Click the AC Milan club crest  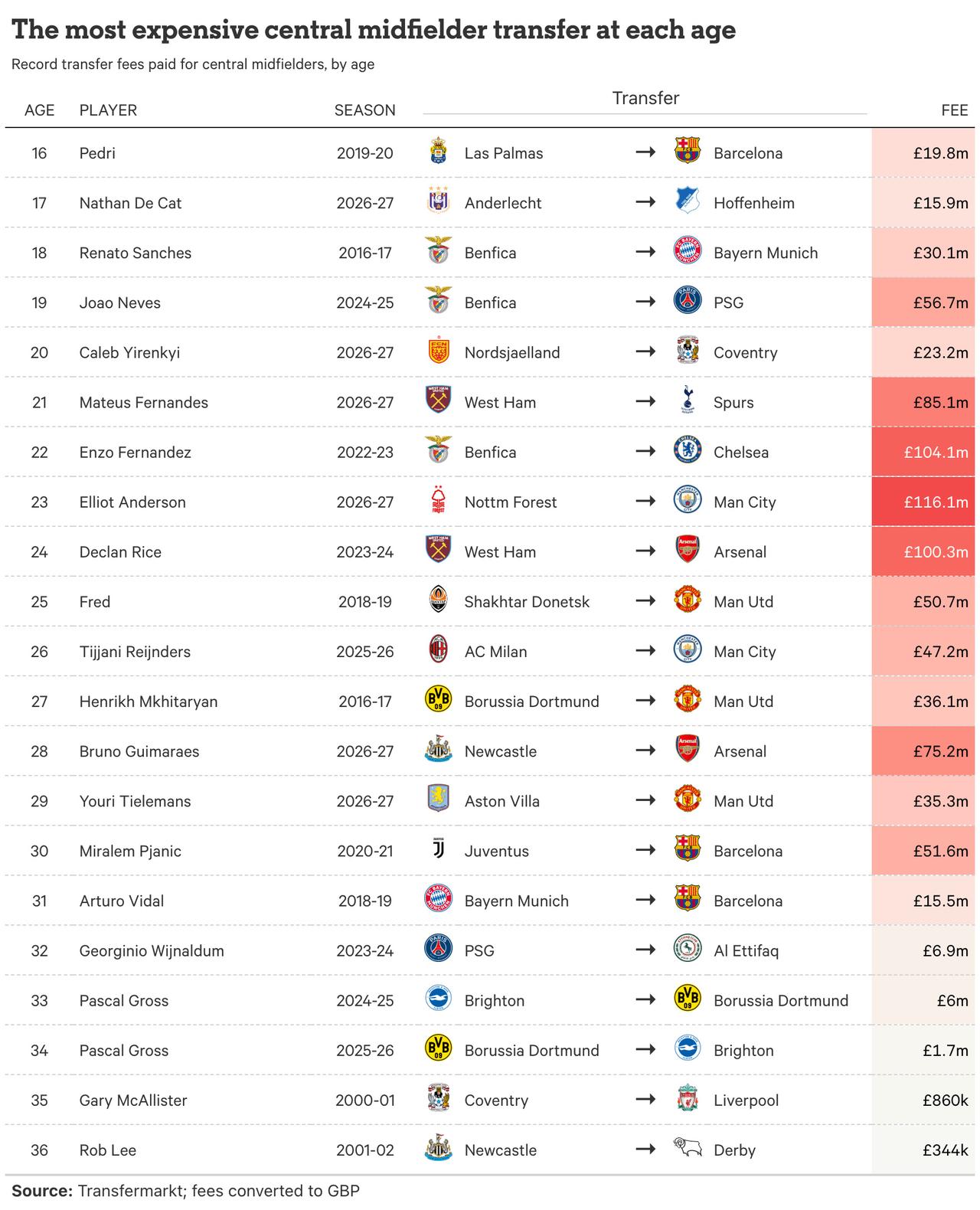439,650
